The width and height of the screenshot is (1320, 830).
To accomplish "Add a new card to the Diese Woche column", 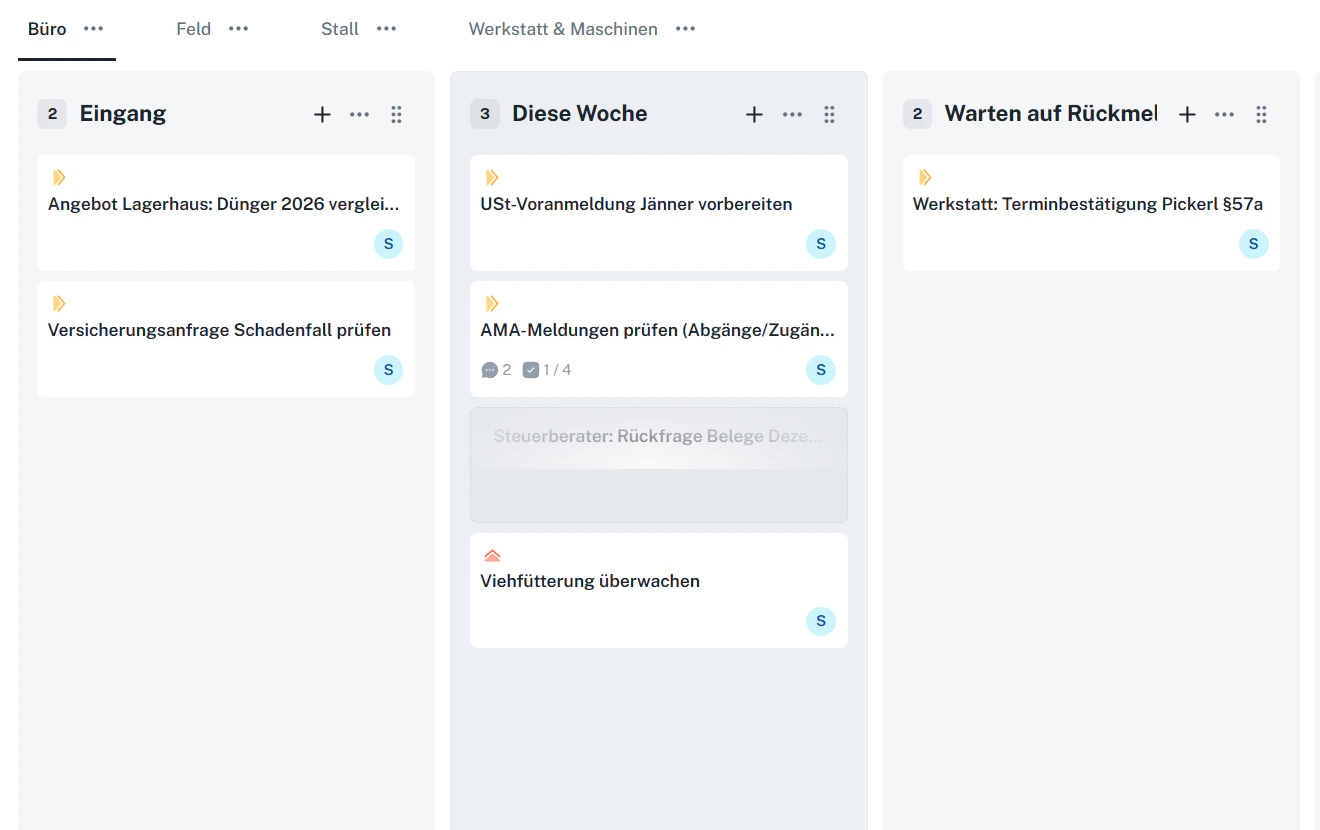I will [754, 114].
